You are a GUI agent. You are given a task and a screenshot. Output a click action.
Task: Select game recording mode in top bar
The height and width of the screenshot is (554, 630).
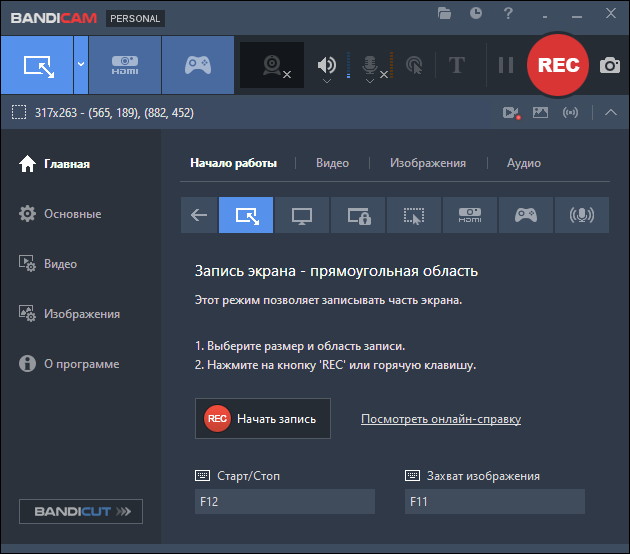click(198, 65)
